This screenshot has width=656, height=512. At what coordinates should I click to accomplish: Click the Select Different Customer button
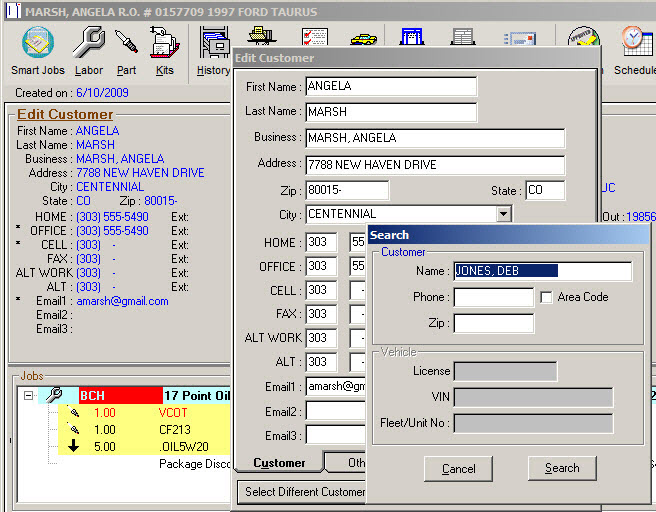click(x=305, y=492)
